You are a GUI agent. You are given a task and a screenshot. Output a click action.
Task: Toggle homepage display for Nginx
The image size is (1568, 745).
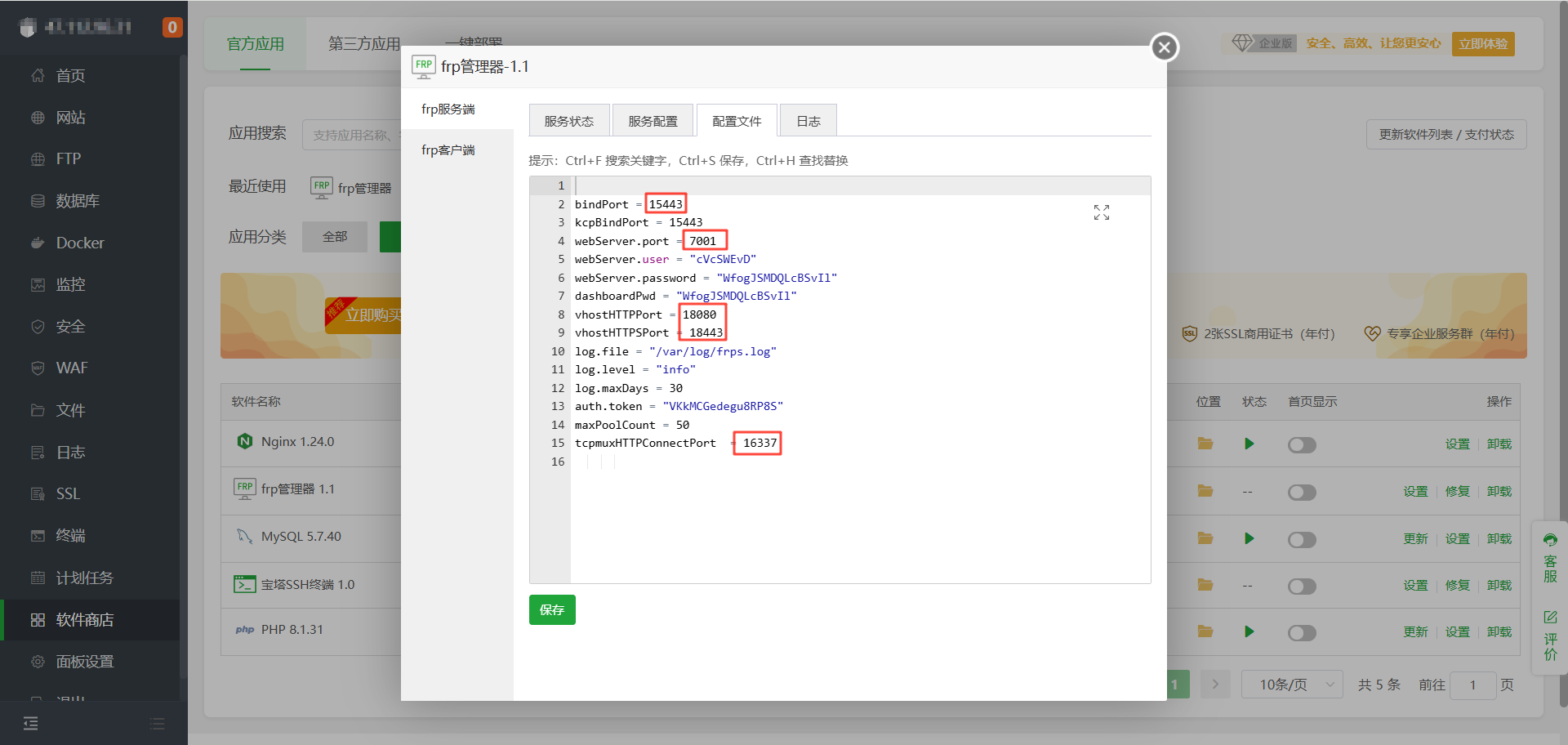(1302, 445)
